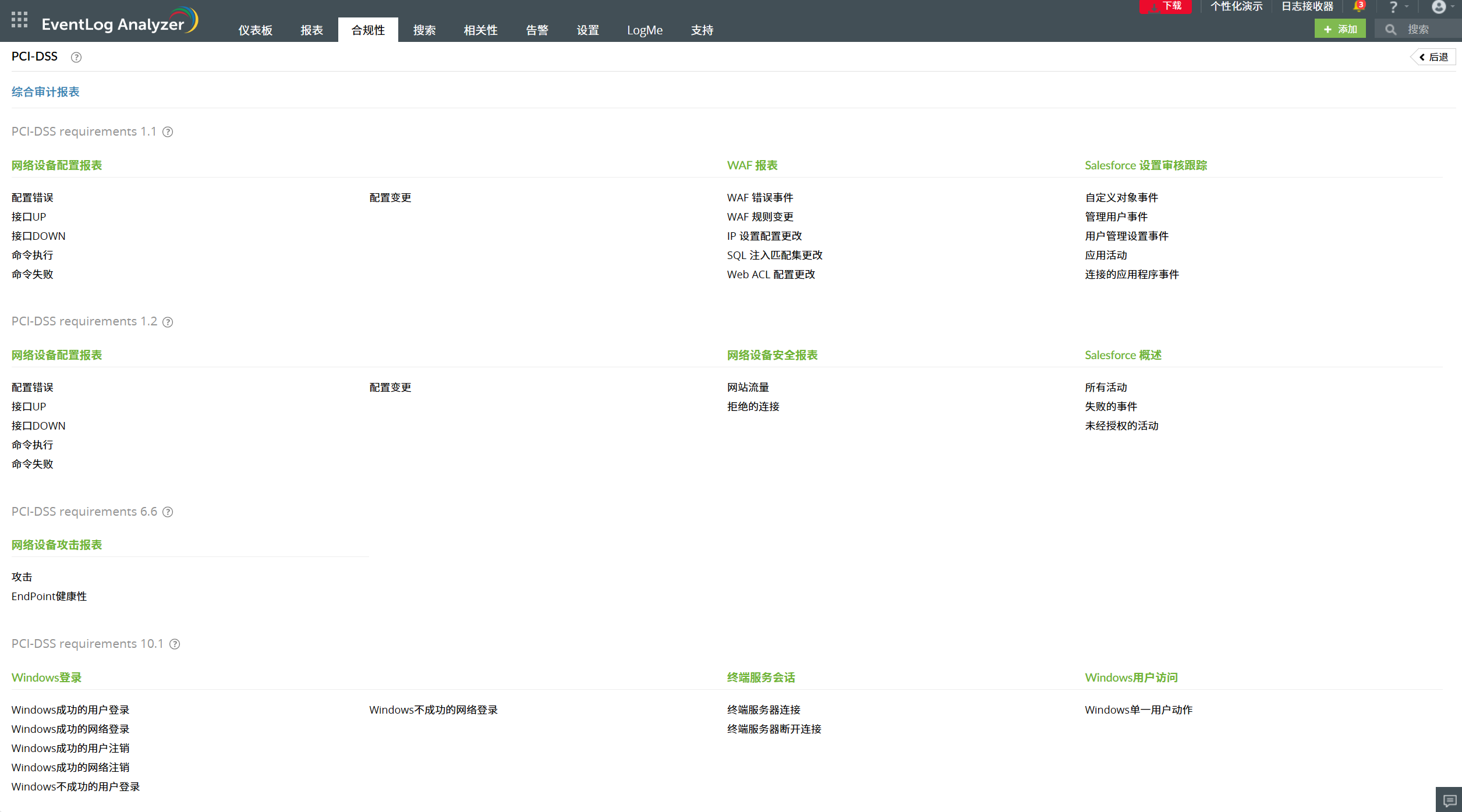Click the 后退 back button
This screenshot has height=812, width=1462.
tap(1433, 57)
